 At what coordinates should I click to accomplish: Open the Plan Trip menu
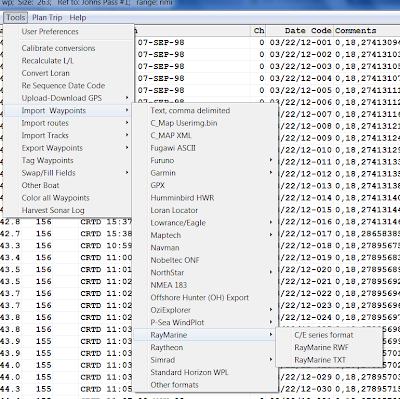tap(47, 18)
